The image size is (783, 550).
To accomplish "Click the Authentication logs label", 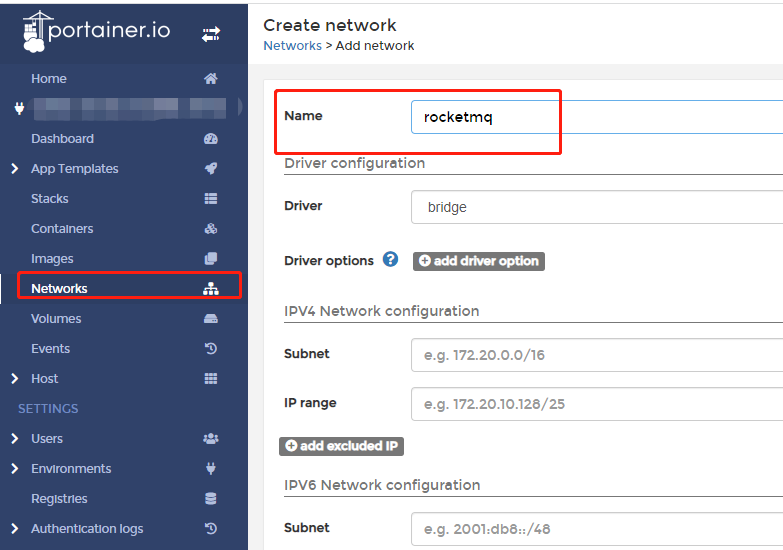I will (x=87, y=529).
